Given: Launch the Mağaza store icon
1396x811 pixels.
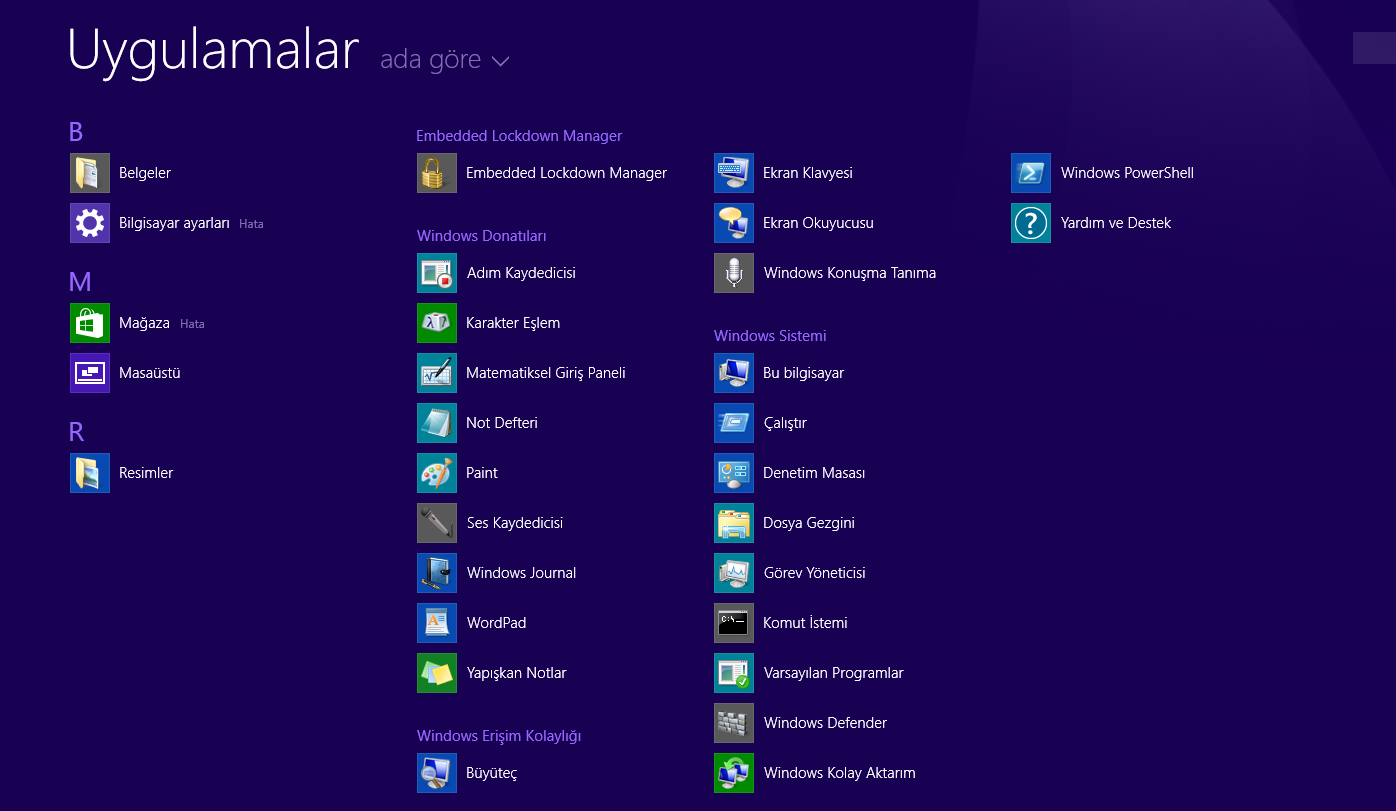Looking at the screenshot, I should point(90,323).
